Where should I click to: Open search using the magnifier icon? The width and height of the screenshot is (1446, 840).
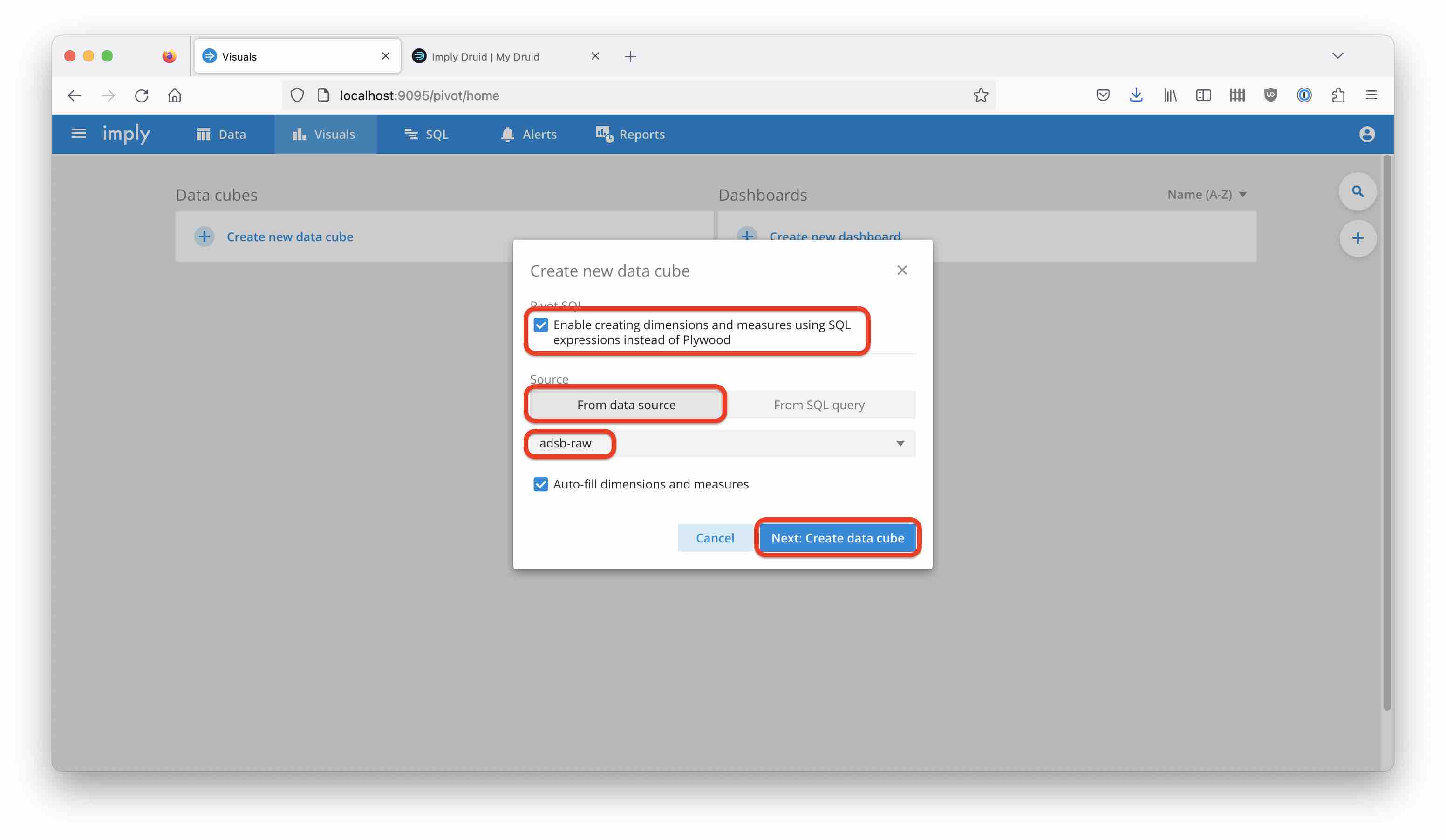(x=1357, y=191)
